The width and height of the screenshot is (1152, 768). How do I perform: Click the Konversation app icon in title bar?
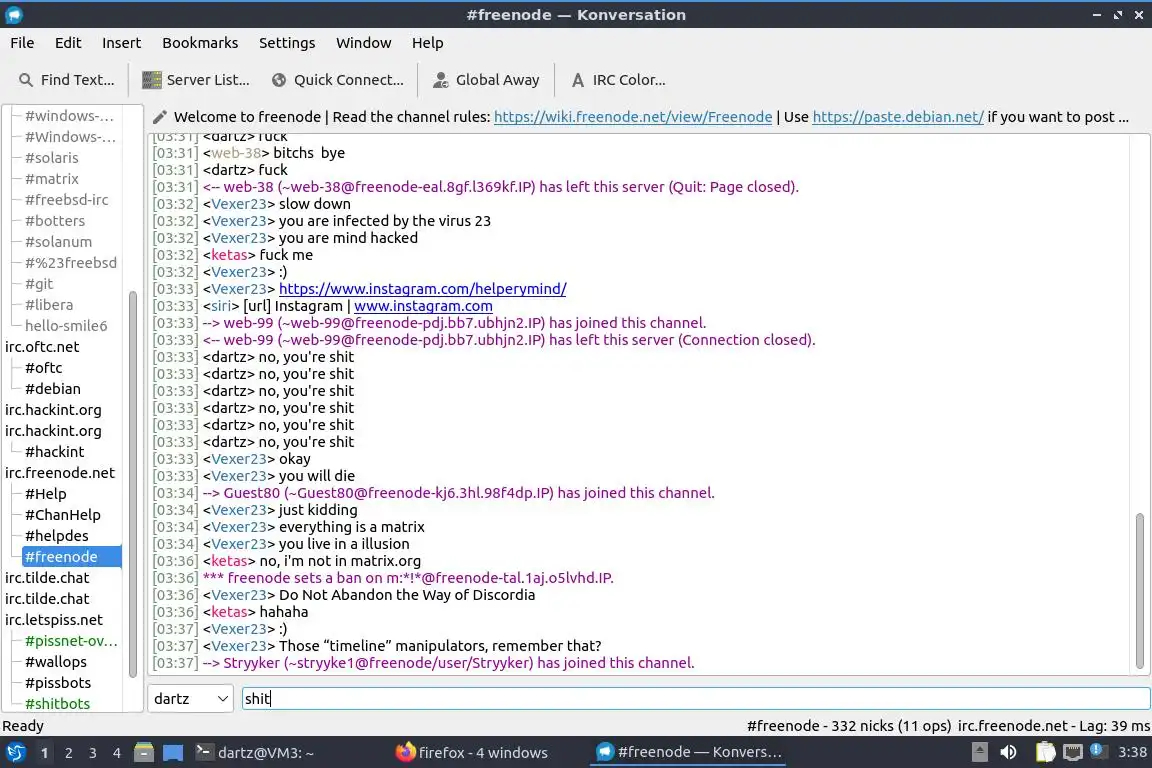tap(13, 15)
